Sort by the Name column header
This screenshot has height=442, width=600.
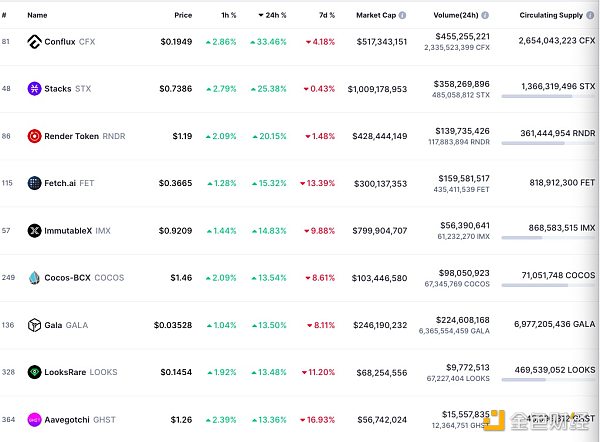(37, 16)
